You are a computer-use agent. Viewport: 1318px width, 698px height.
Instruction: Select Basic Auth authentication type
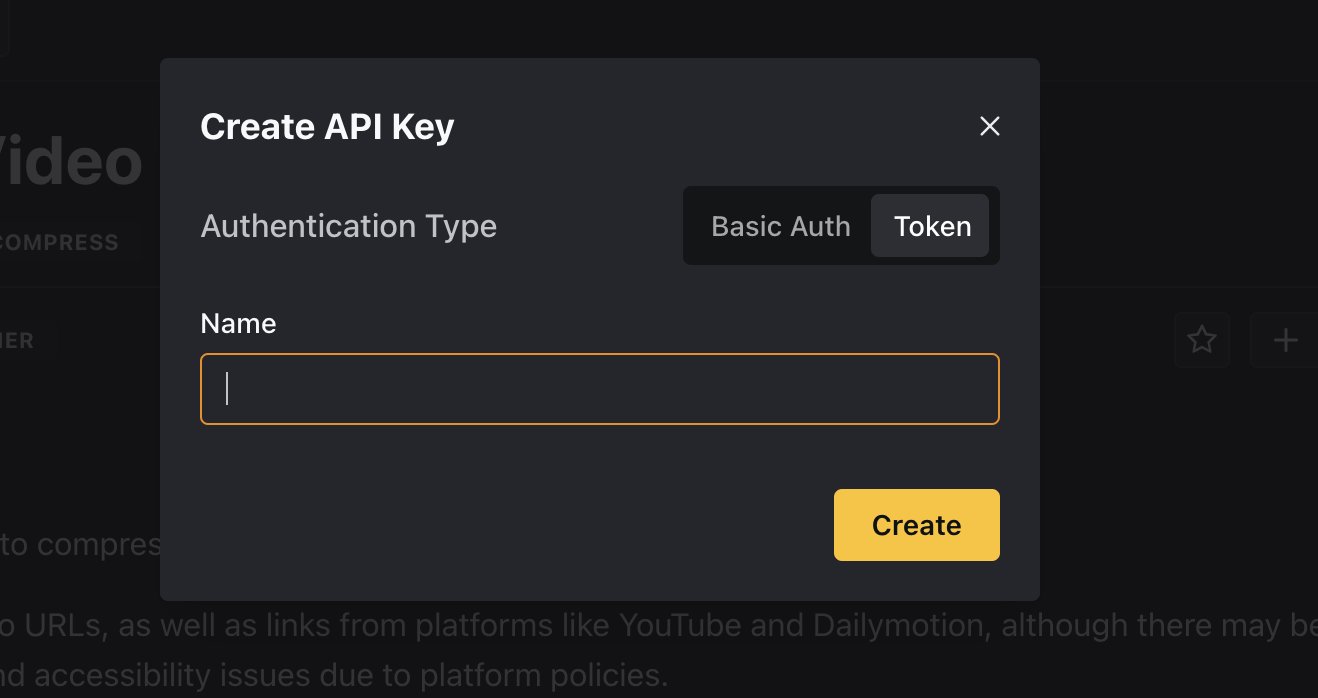[780, 226]
